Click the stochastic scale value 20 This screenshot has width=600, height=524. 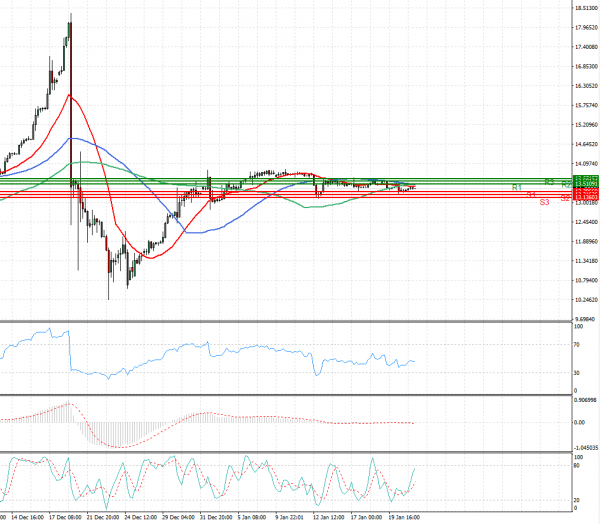(577, 500)
